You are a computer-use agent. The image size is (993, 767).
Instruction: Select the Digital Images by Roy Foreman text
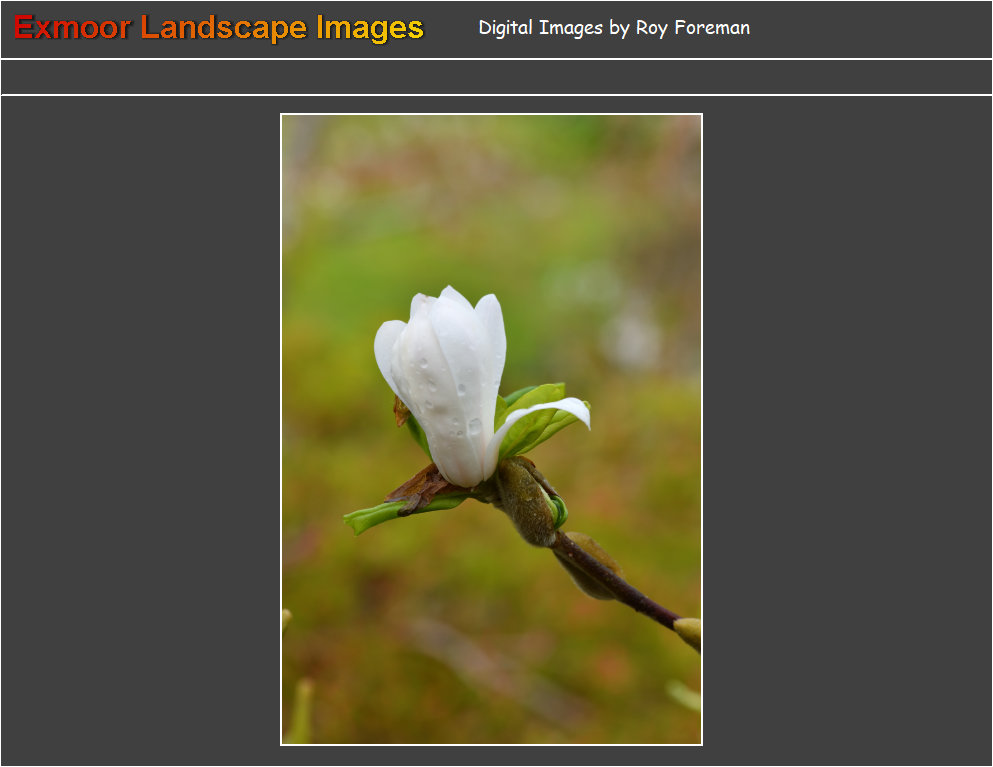(x=613, y=28)
